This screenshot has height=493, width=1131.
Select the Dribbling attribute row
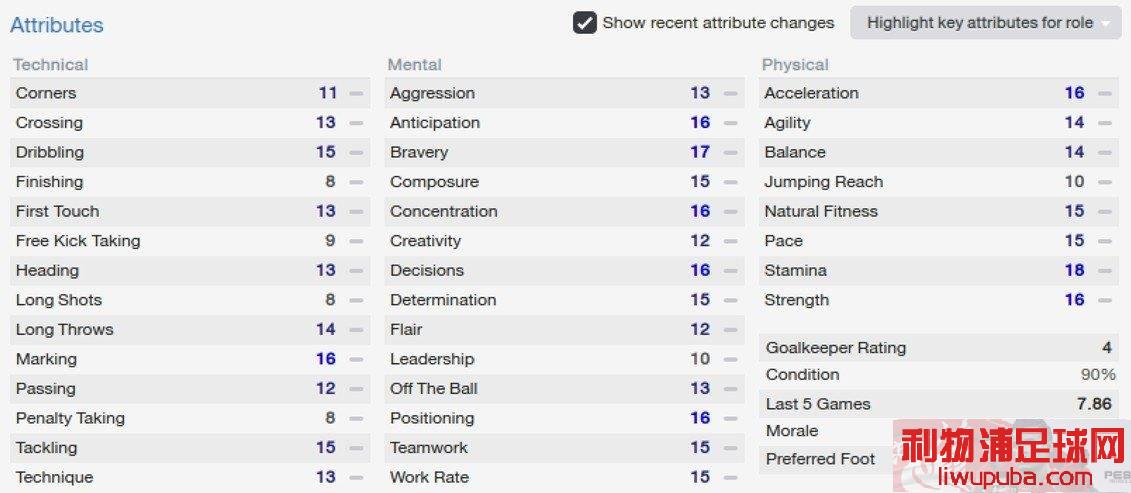[x=190, y=152]
